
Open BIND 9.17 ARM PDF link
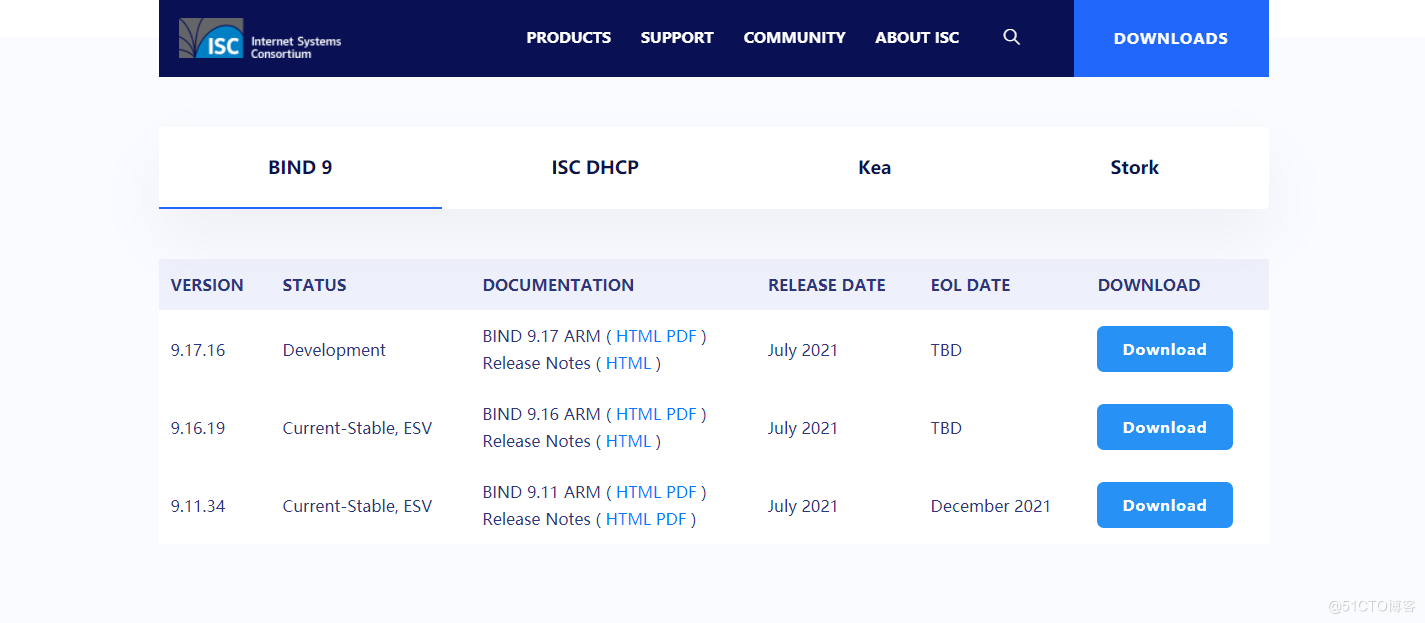pyautogui.click(x=681, y=336)
